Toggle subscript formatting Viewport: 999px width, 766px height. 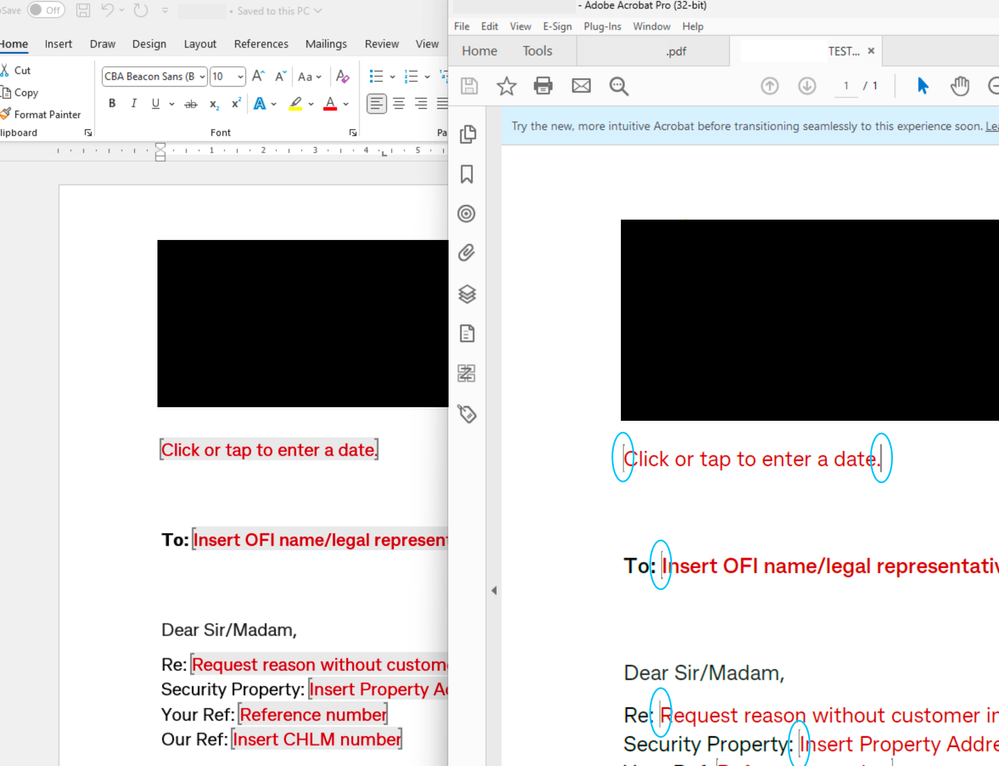(214, 104)
